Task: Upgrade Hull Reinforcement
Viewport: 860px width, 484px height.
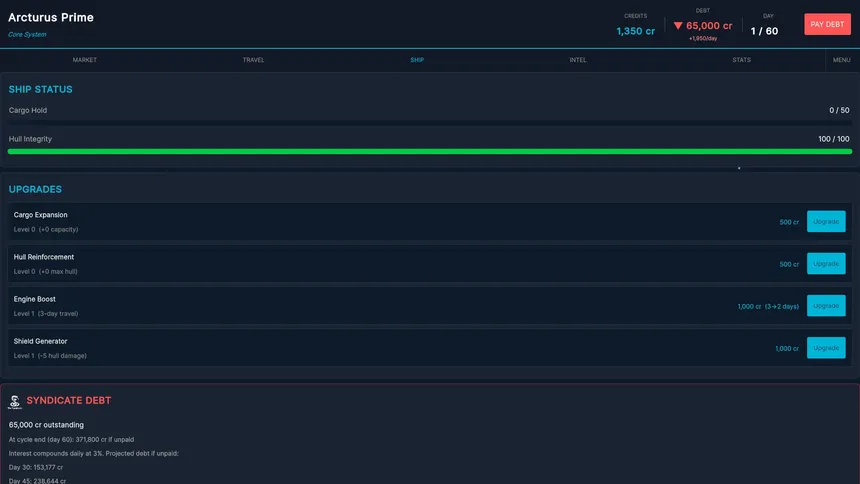Action: point(826,264)
